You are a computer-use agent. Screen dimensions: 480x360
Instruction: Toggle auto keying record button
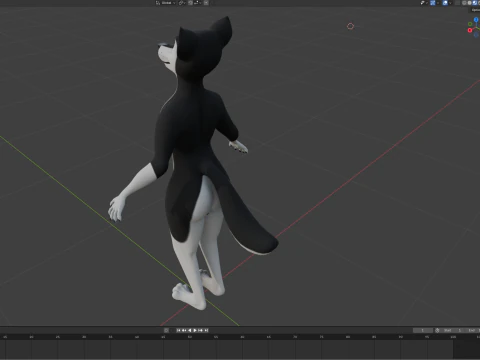coord(166,330)
